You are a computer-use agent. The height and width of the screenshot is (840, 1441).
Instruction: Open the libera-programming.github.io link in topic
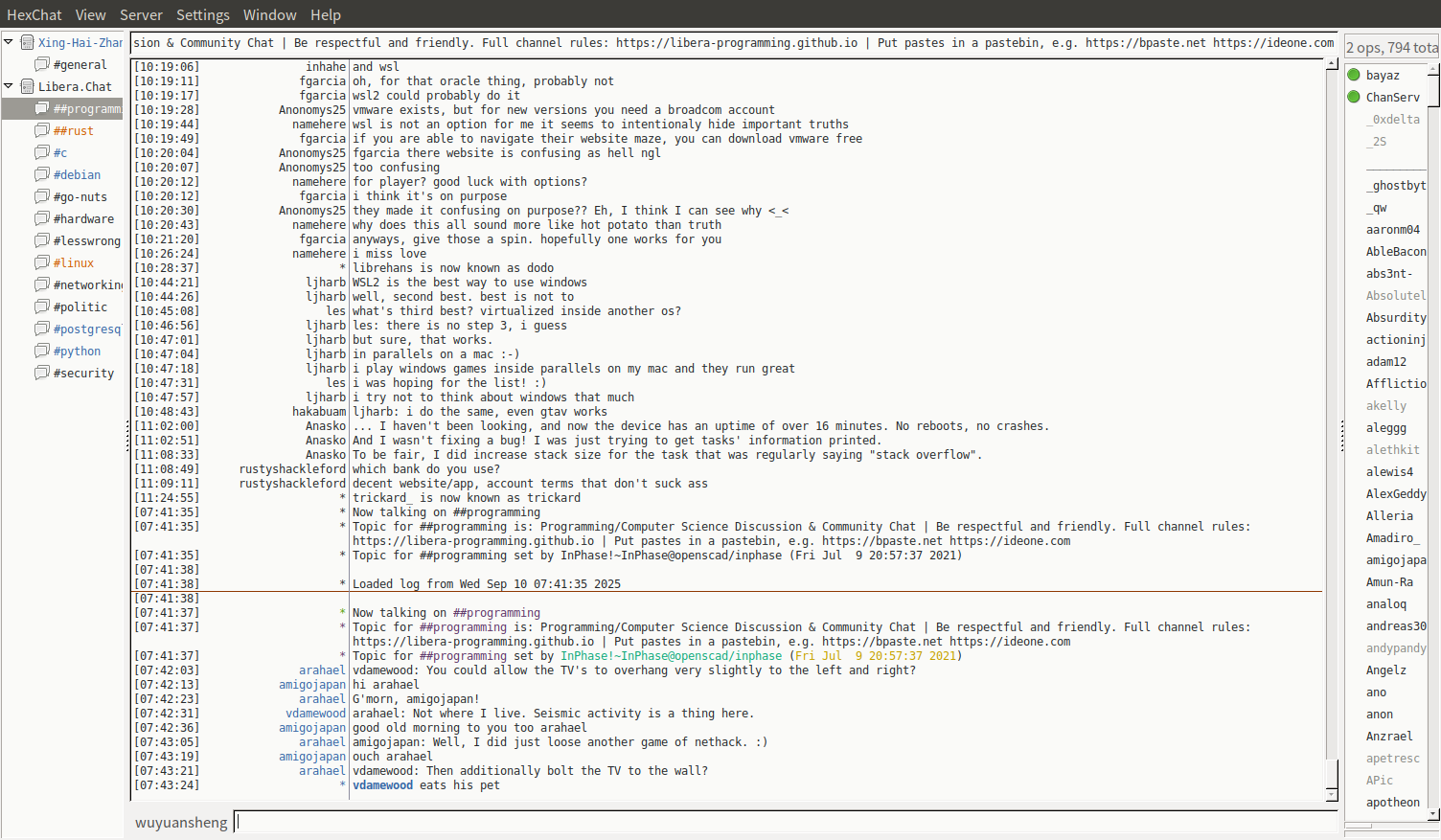coord(737,42)
